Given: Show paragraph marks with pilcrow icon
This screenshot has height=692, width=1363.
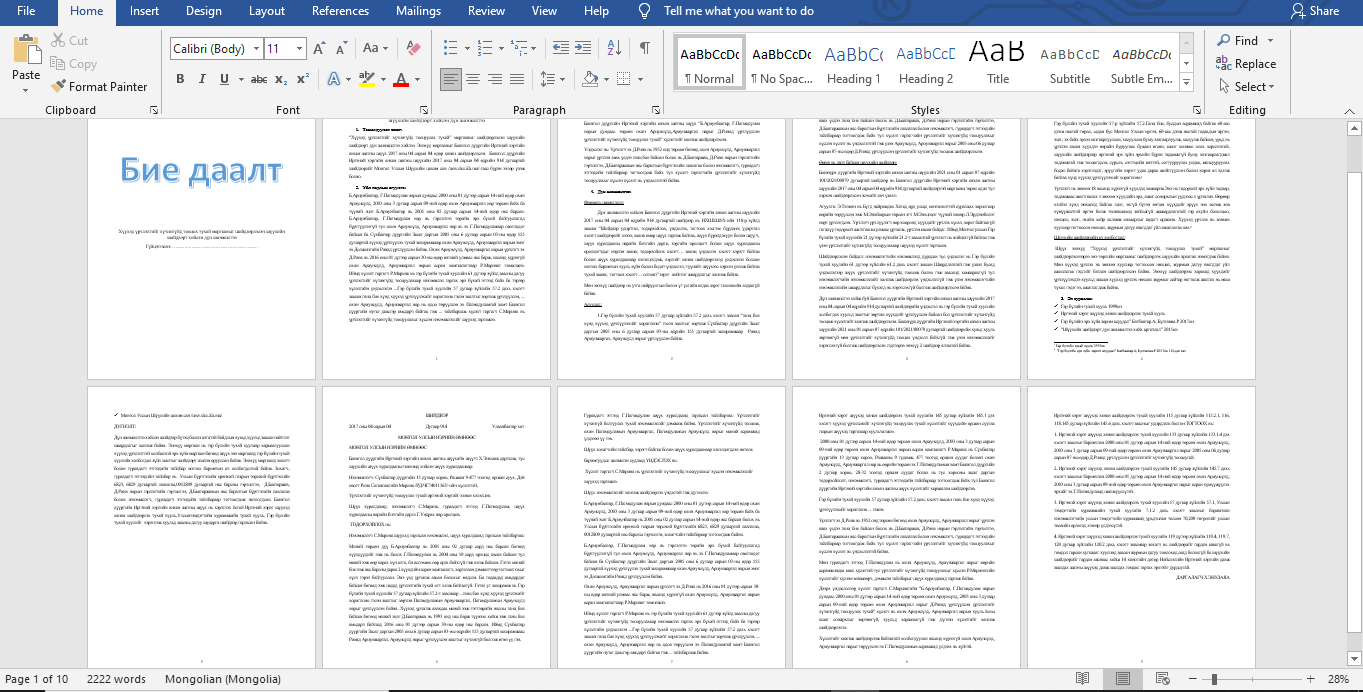Looking at the screenshot, I should click(x=645, y=49).
